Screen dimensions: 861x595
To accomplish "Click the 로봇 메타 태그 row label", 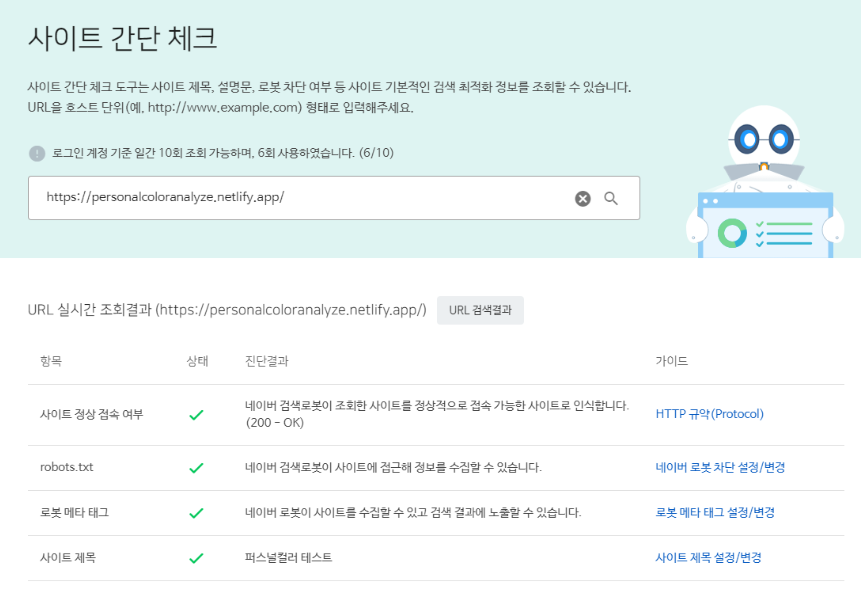I will point(74,512).
